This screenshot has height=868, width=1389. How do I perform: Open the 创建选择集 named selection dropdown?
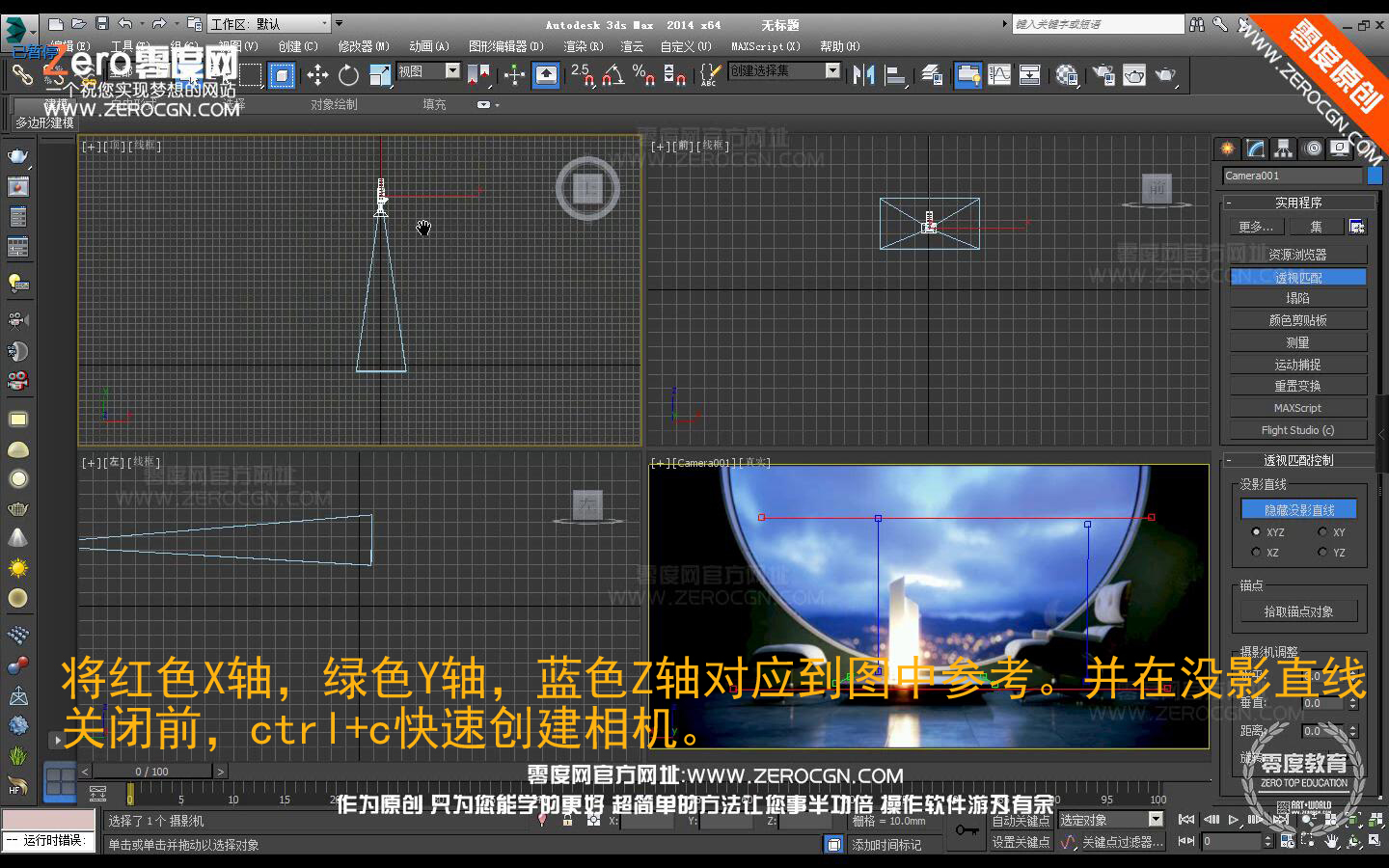tap(785, 70)
